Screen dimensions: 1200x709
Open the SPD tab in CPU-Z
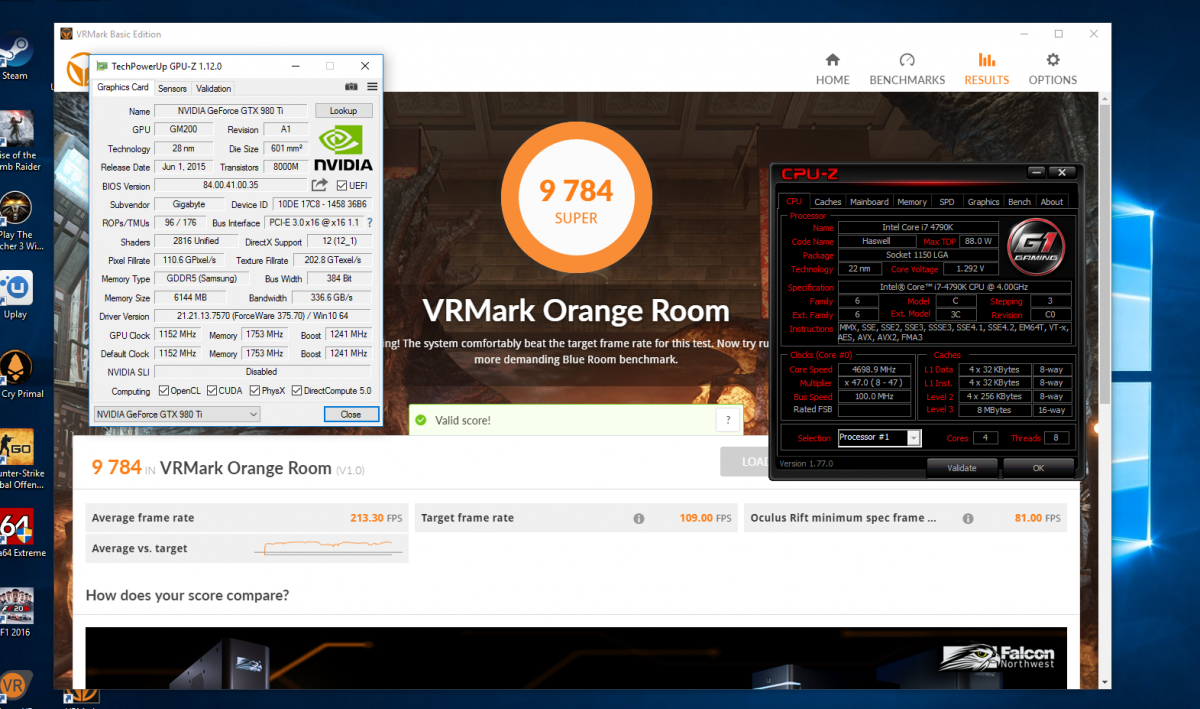(x=946, y=202)
